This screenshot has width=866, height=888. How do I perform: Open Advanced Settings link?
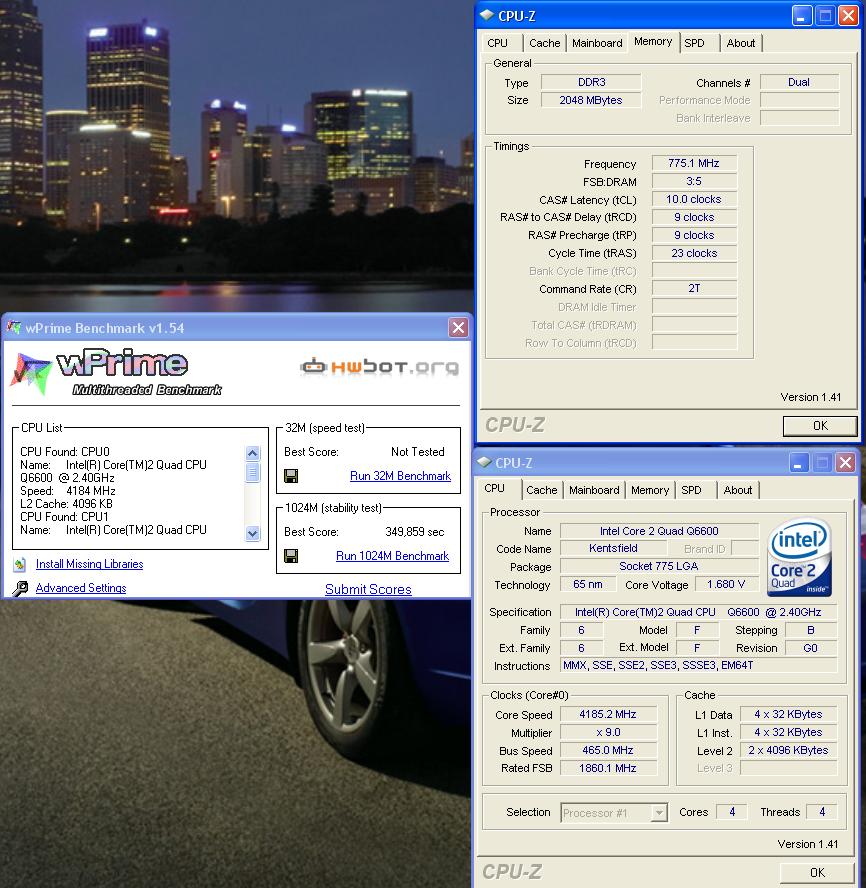click(81, 588)
